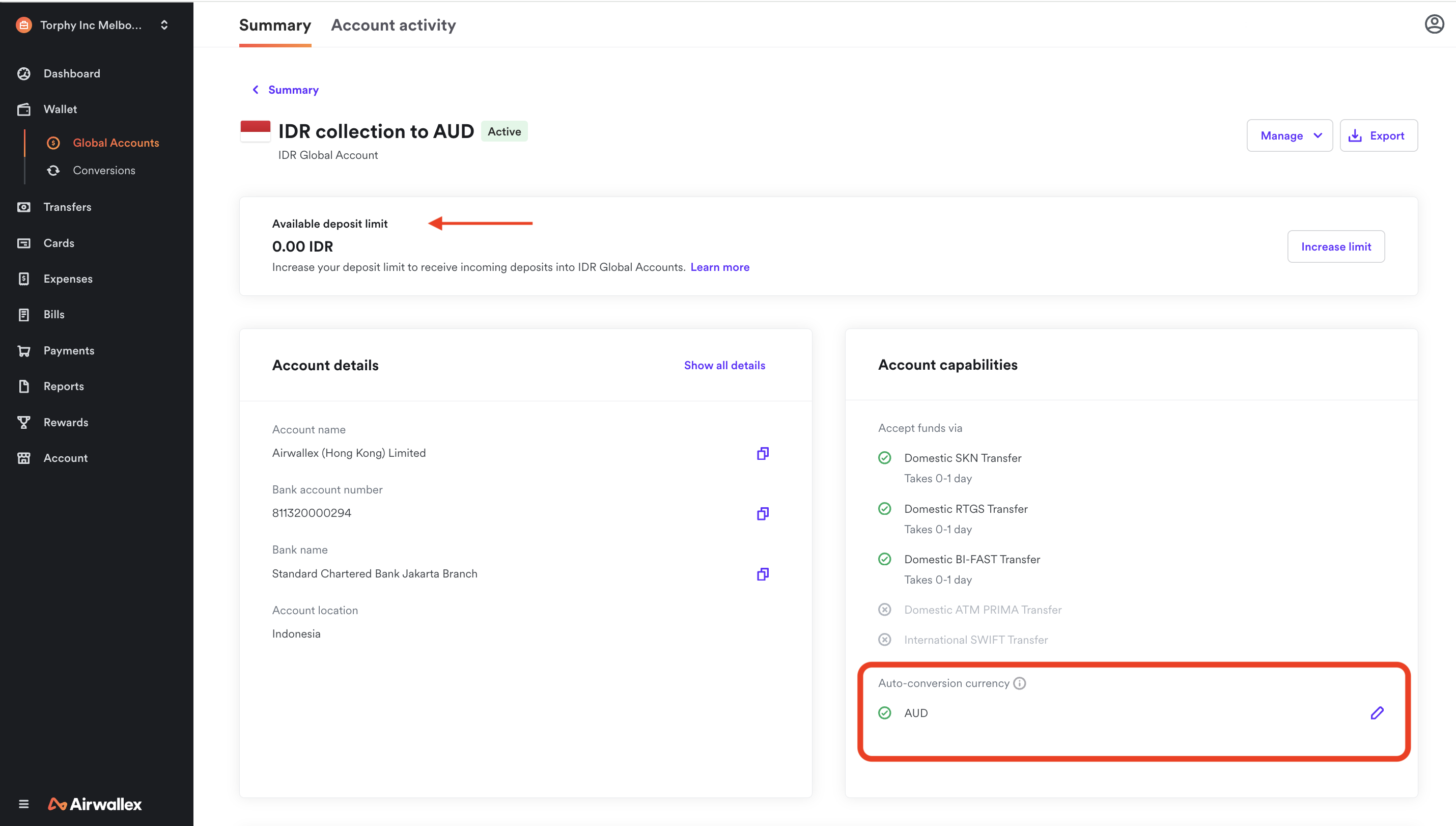Viewport: 1456px width, 826px height.
Task: Copy the bank account number
Action: (x=763, y=513)
